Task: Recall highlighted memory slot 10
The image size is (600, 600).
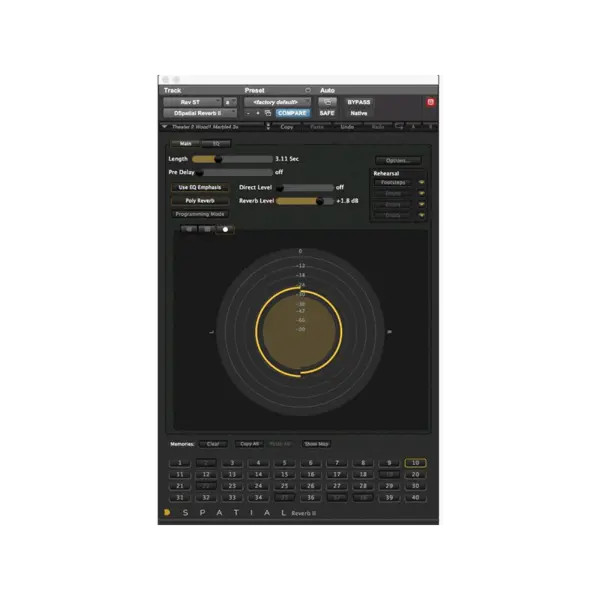Action: pos(415,463)
